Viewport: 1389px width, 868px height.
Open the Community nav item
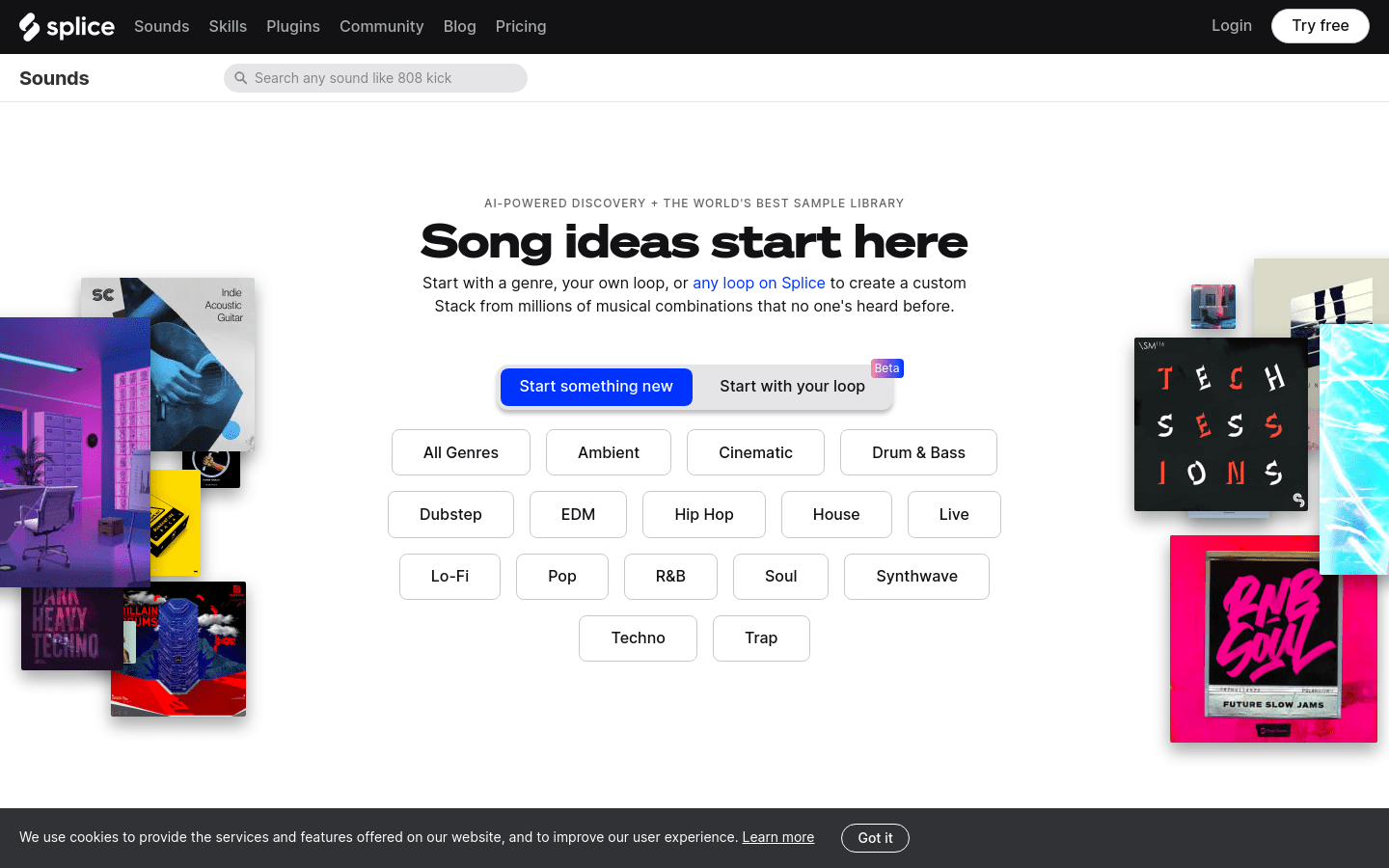[381, 26]
